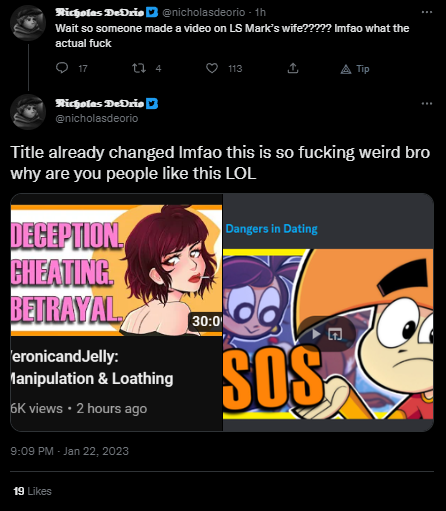Viewport: 446px width, 511px height.
Task: Open the three-dot menu of the first tweet
Action: [x=427, y=12]
